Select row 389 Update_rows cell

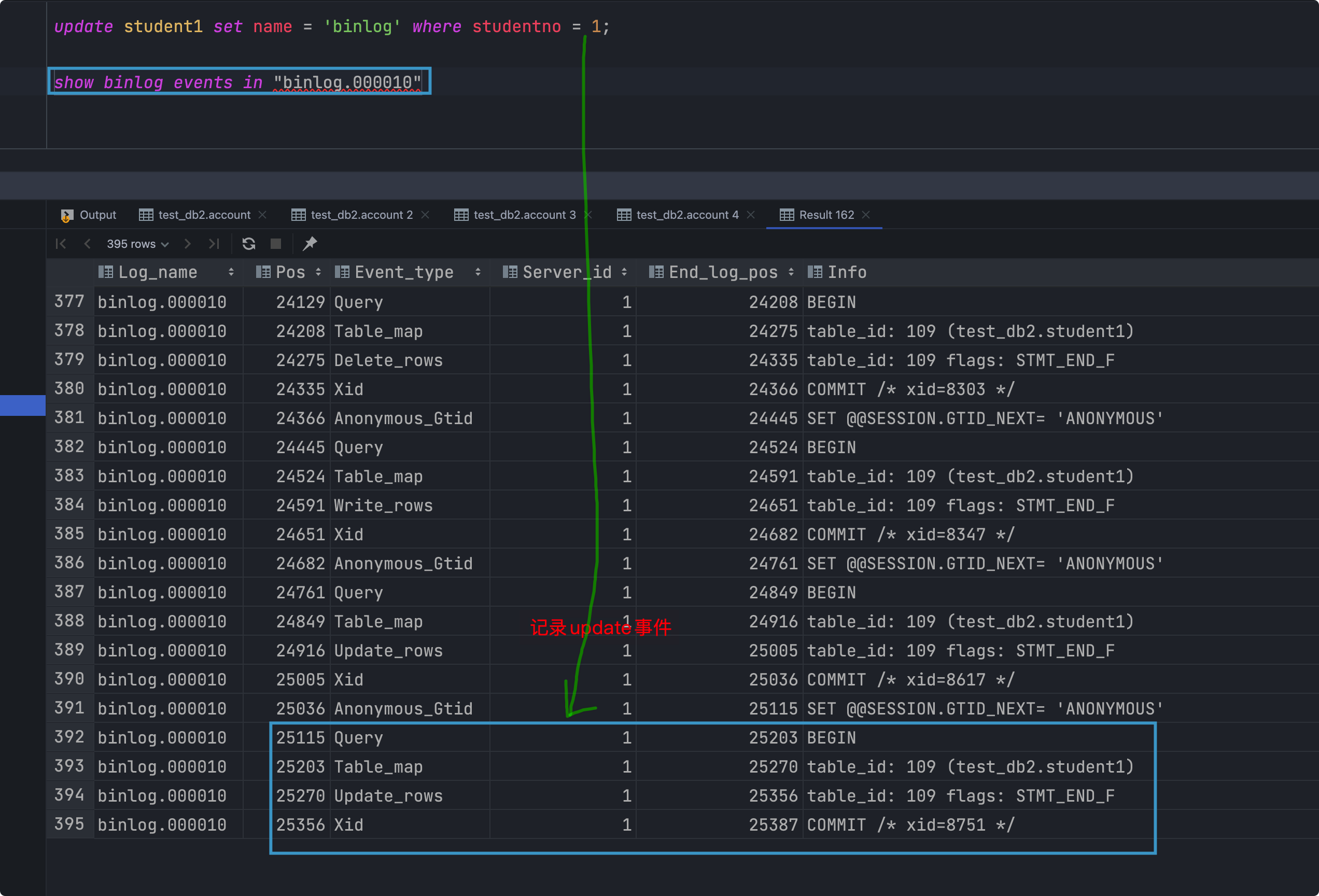click(388, 651)
